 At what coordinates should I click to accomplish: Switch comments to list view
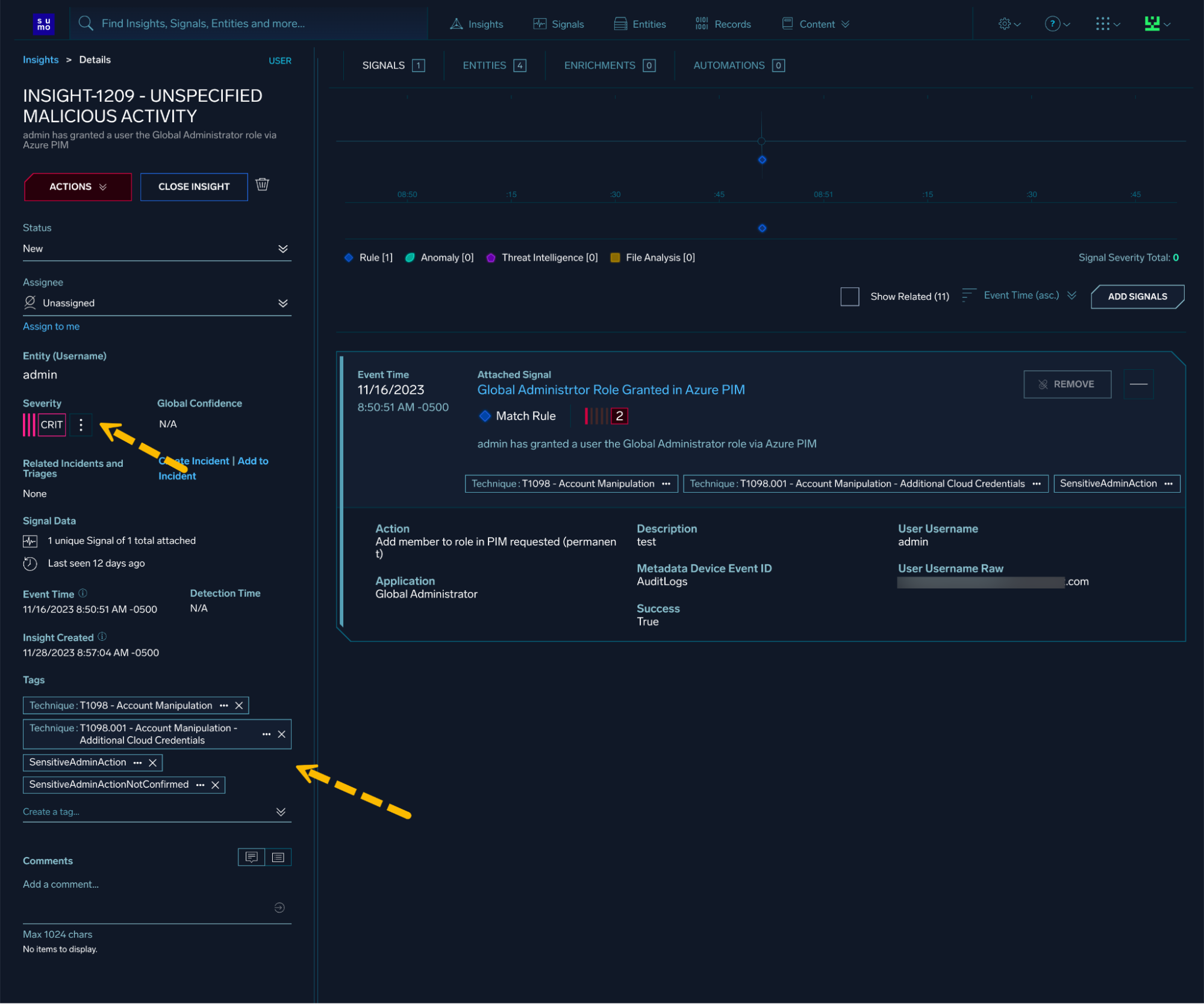(278, 857)
